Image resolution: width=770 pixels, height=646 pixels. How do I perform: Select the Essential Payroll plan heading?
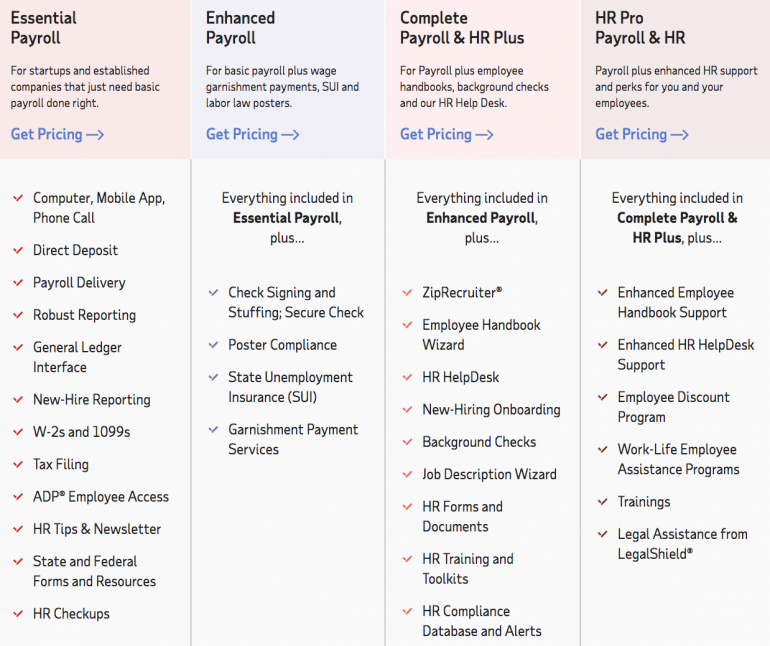pos(44,28)
